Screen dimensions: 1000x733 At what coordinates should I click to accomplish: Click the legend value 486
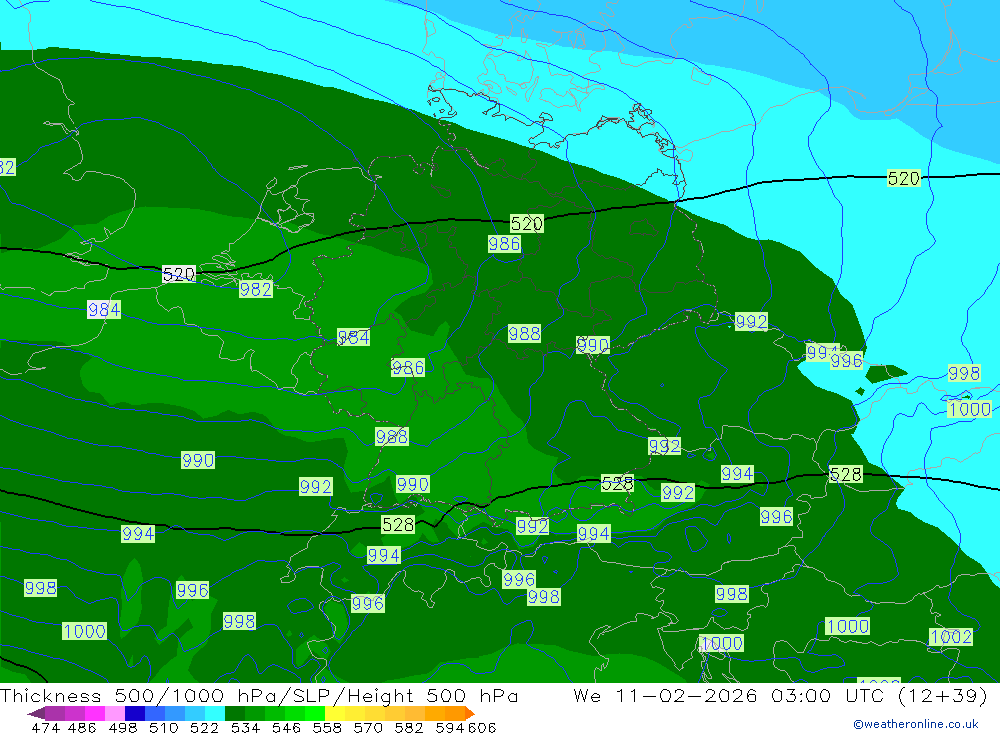pyautogui.click(x=82, y=728)
